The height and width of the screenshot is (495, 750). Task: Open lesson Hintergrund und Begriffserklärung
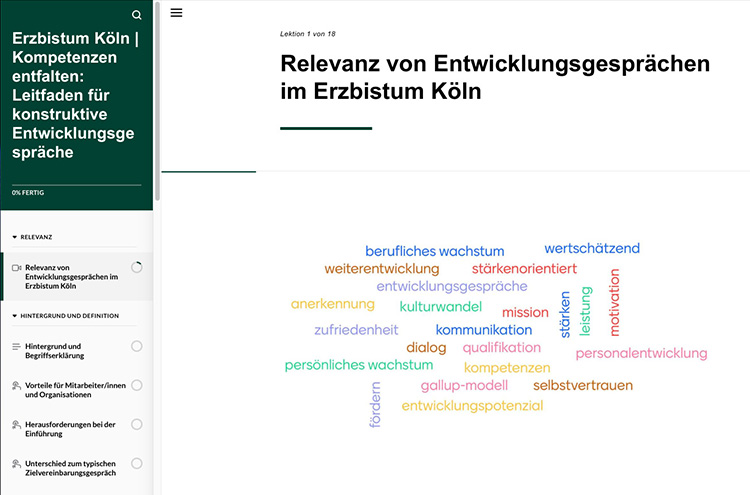coord(77,351)
